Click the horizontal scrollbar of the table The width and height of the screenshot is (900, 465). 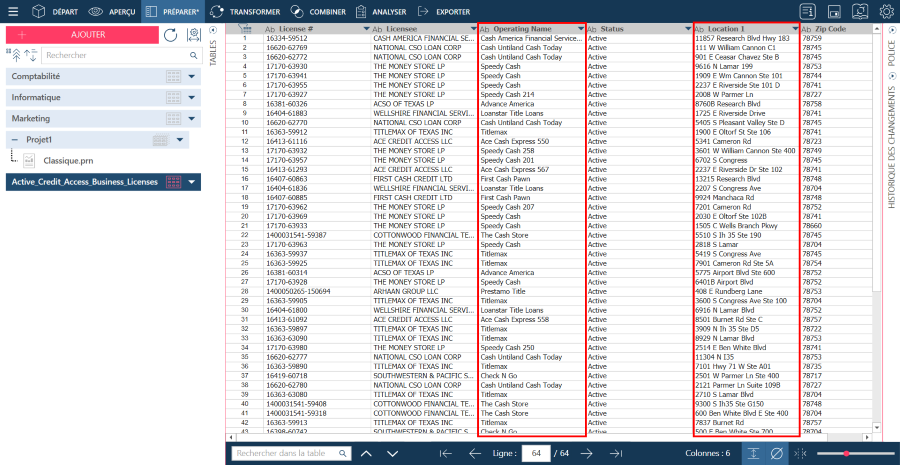click(550, 437)
